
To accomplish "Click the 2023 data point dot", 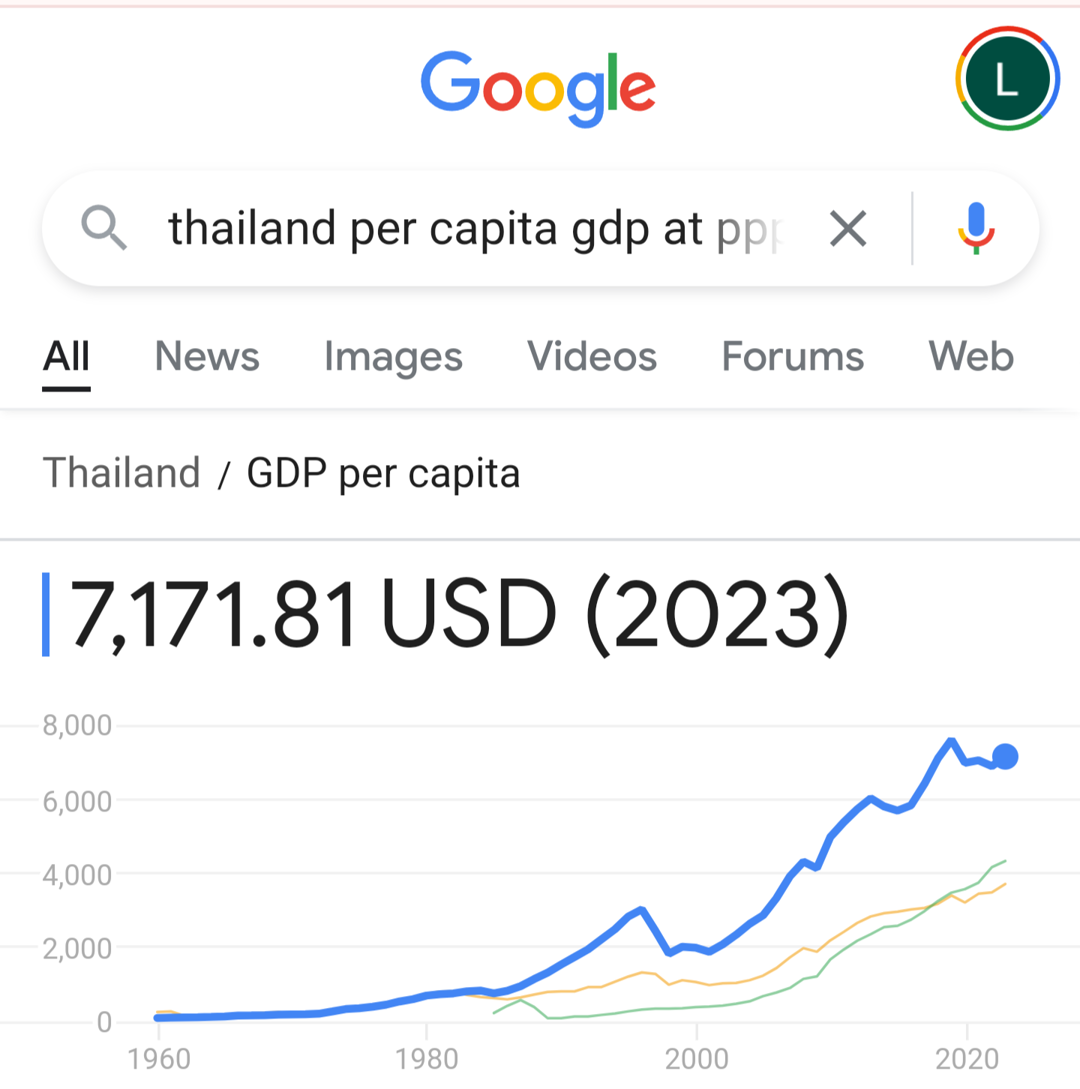I will [x=1005, y=757].
